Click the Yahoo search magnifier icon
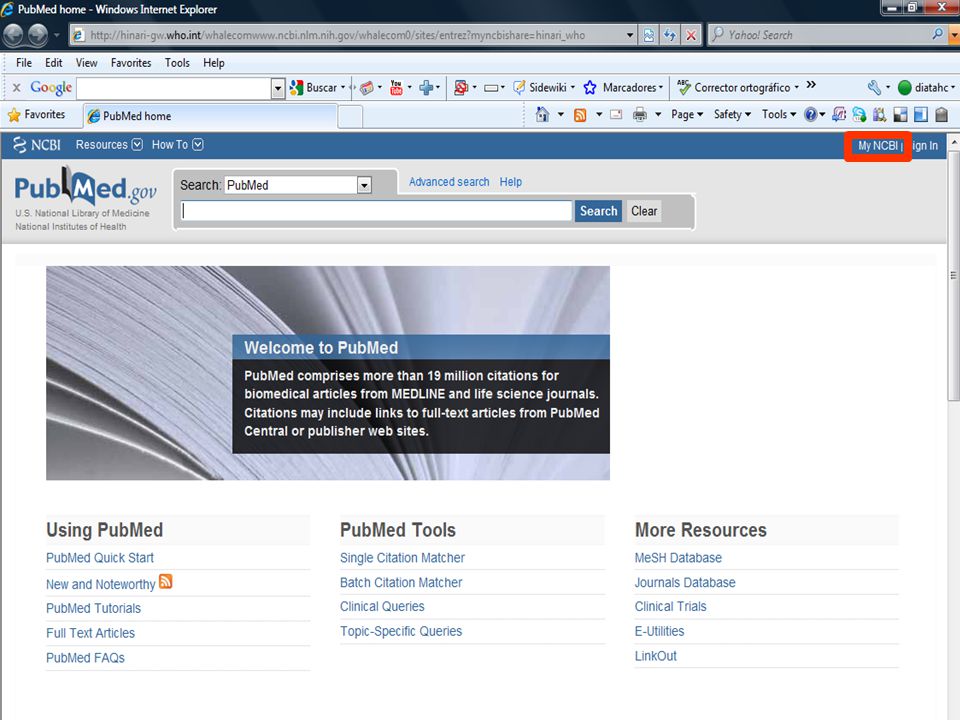This screenshot has height=720, width=960. [937, 34]
